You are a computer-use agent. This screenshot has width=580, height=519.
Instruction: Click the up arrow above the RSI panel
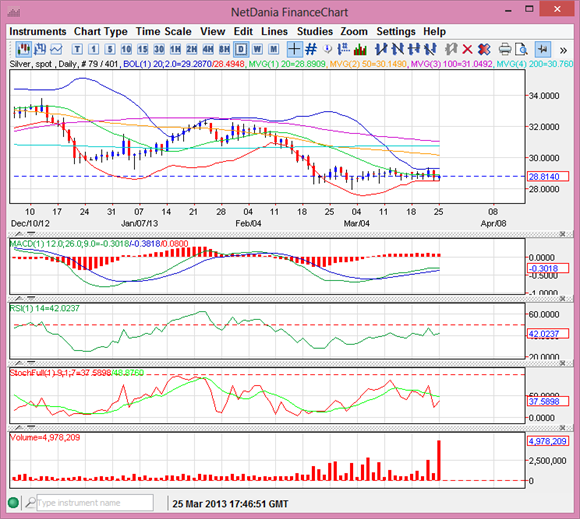pyautogui.click(x=18, y=298)
